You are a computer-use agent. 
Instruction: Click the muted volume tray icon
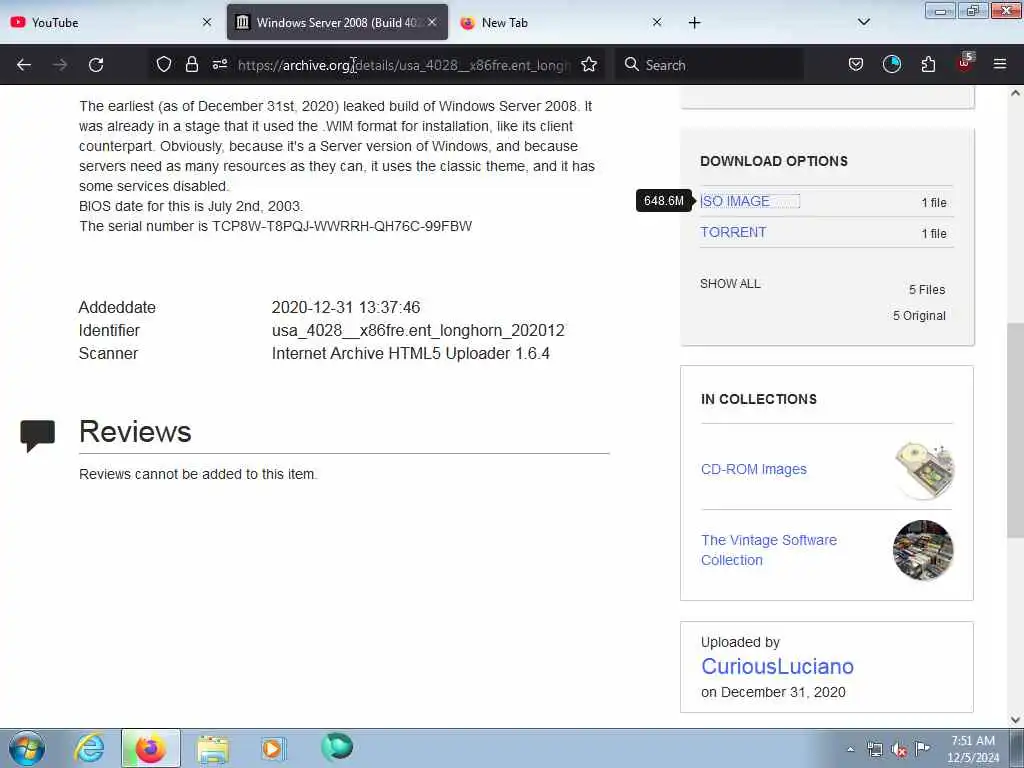[899, 749]
